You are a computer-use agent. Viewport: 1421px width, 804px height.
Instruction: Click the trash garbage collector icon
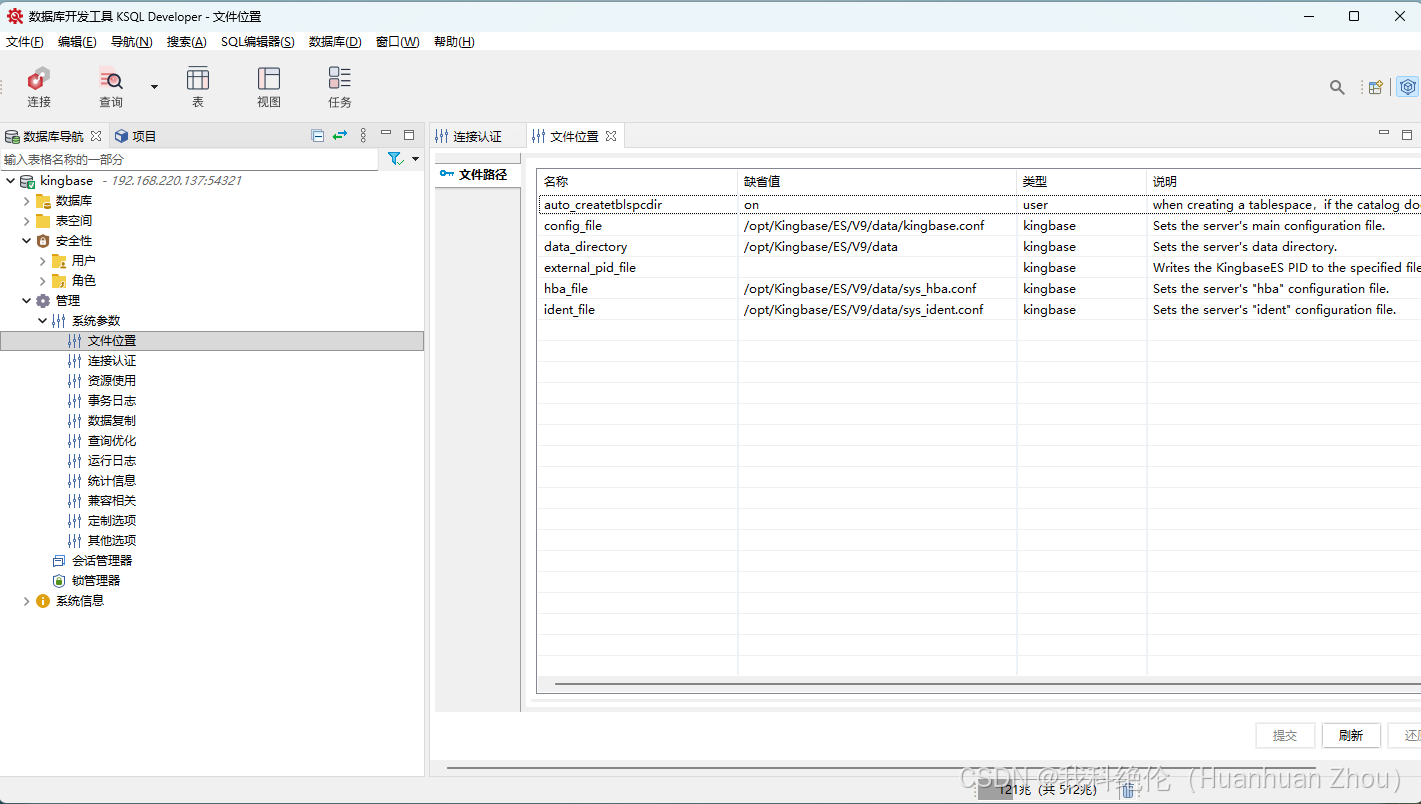tap(1127, 790)
